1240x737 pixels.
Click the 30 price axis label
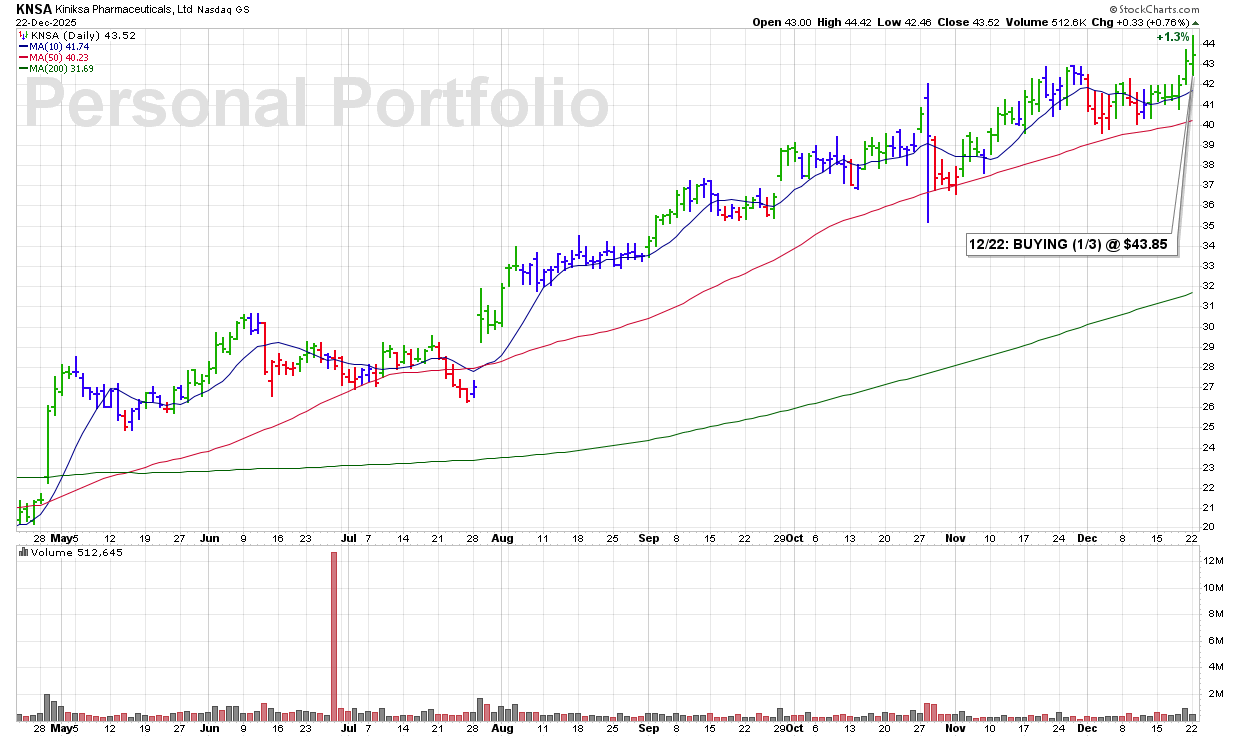pos(1209,326)
